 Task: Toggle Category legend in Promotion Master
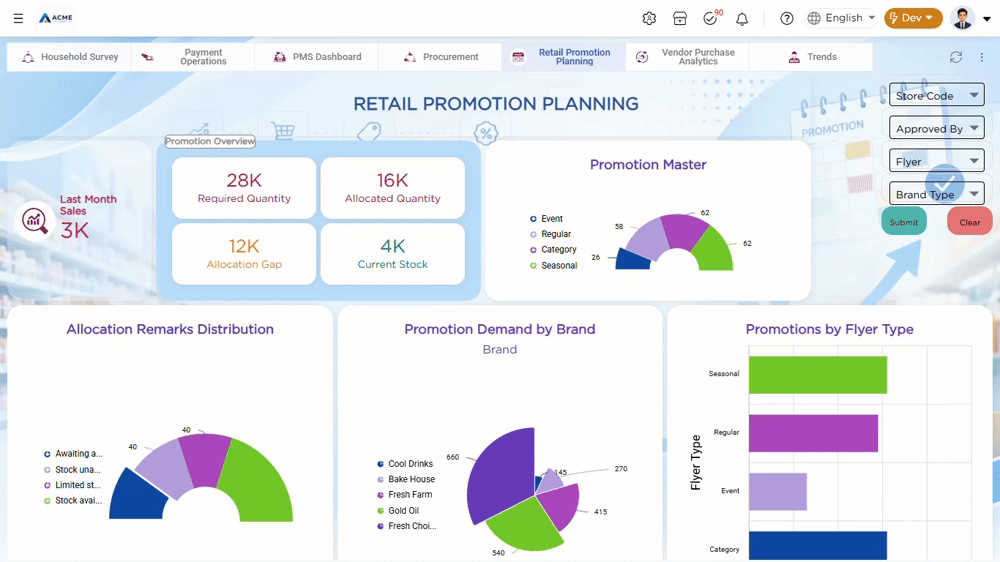click(x=552, y=249)
